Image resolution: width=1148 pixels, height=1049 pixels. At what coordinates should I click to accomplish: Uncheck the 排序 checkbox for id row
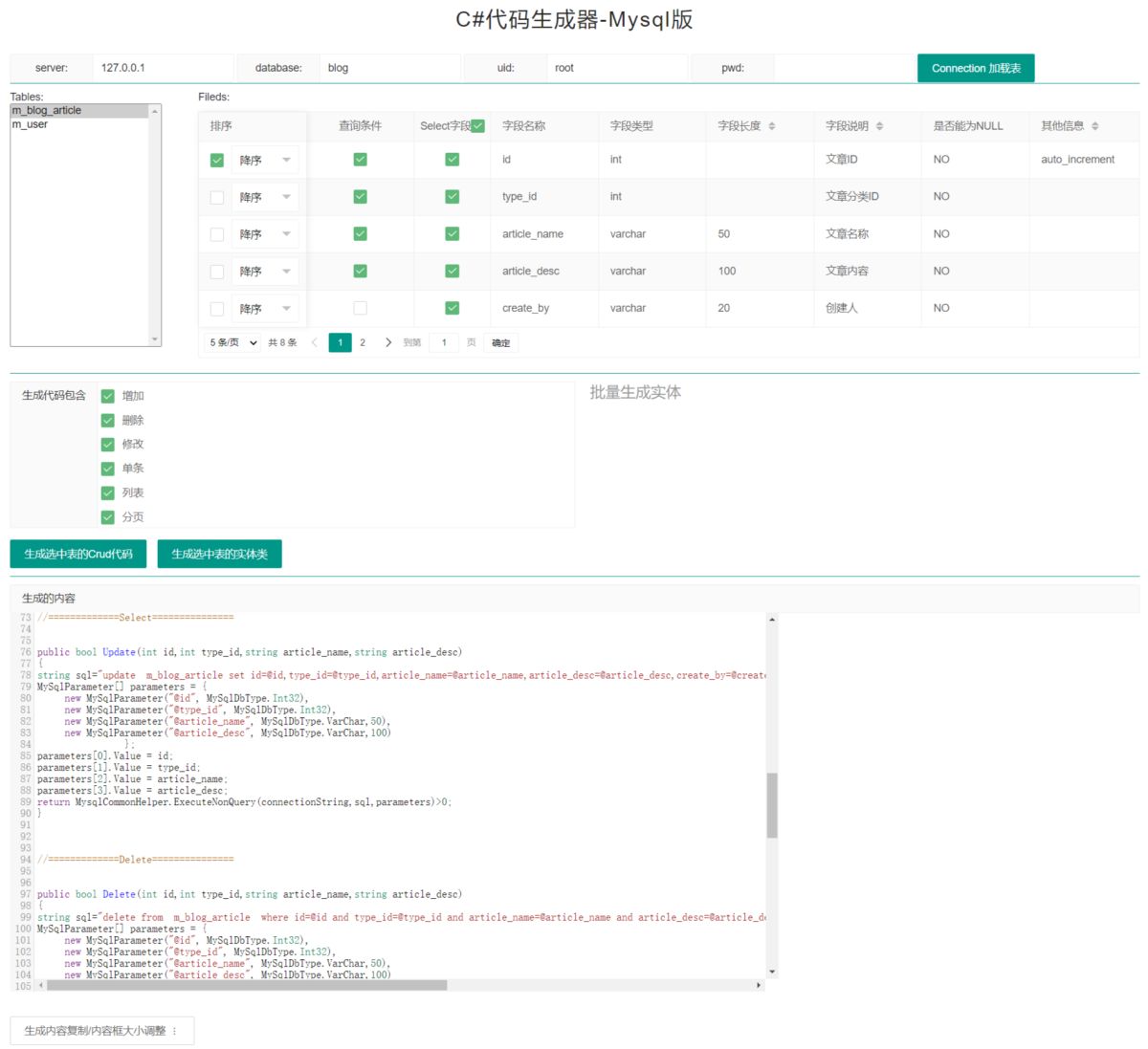pos(217,159)
